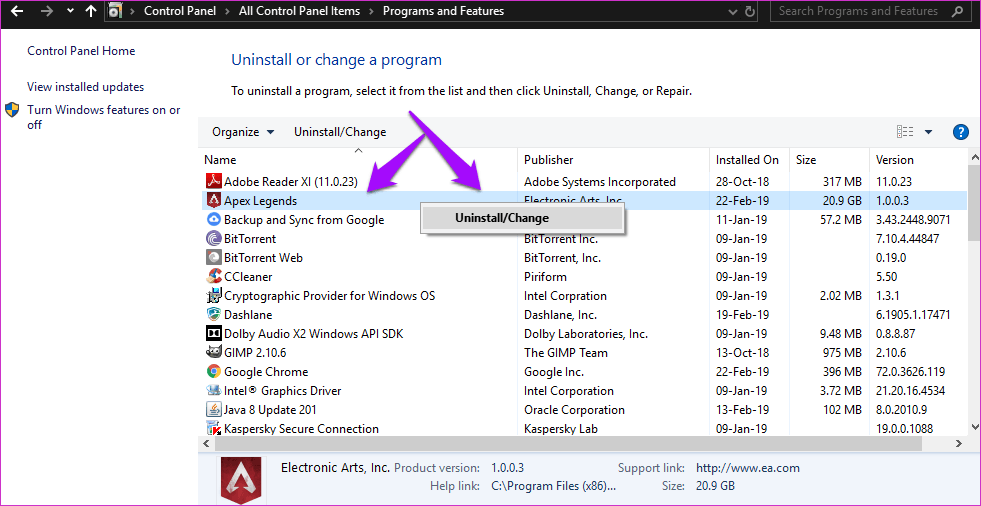Click the horizontal scrollbar left arrow
This screenshot has height=506, width=981.
[206, 443]
